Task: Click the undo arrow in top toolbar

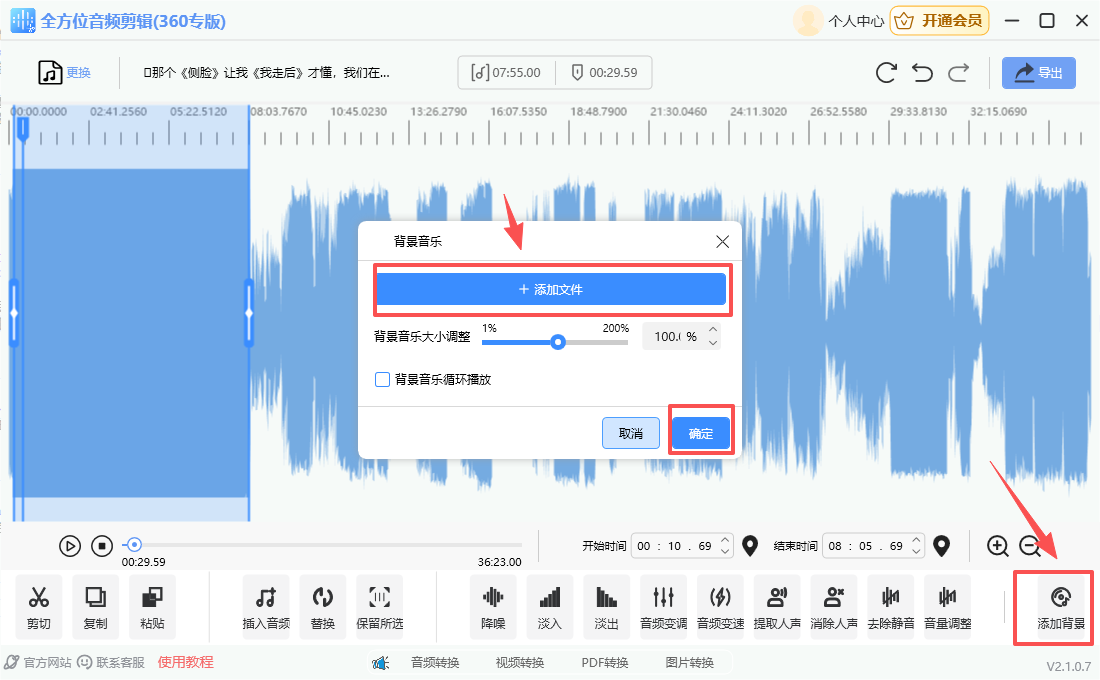Action: coord(922,73)
